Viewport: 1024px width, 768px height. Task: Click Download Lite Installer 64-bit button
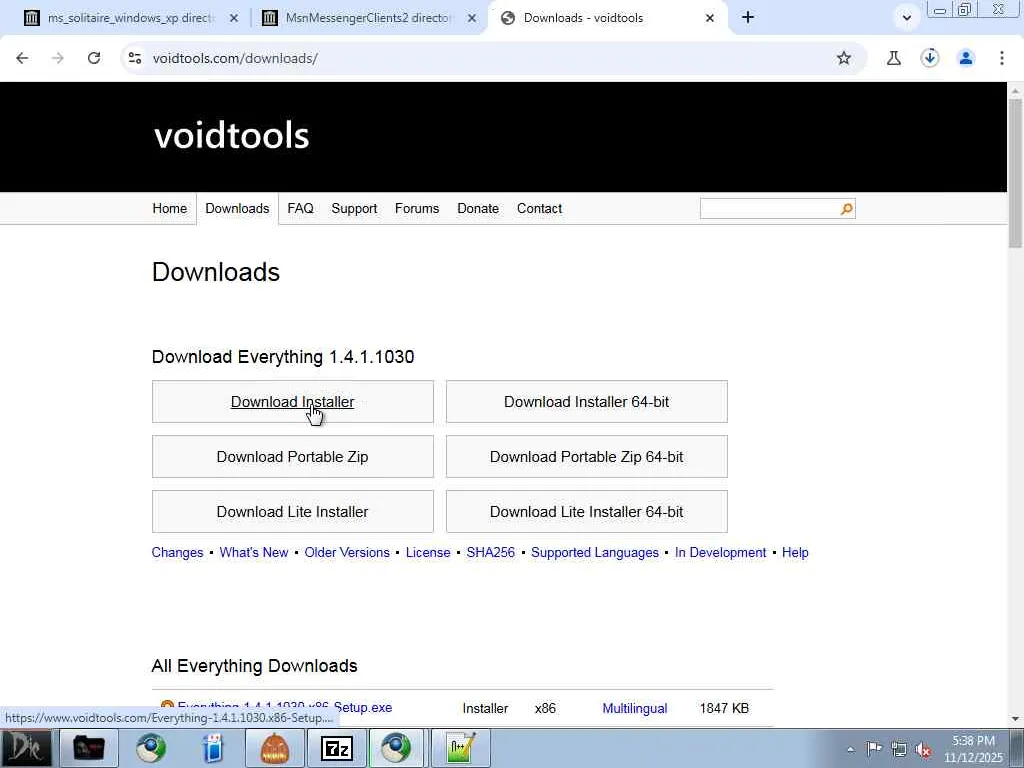(586, 511)
